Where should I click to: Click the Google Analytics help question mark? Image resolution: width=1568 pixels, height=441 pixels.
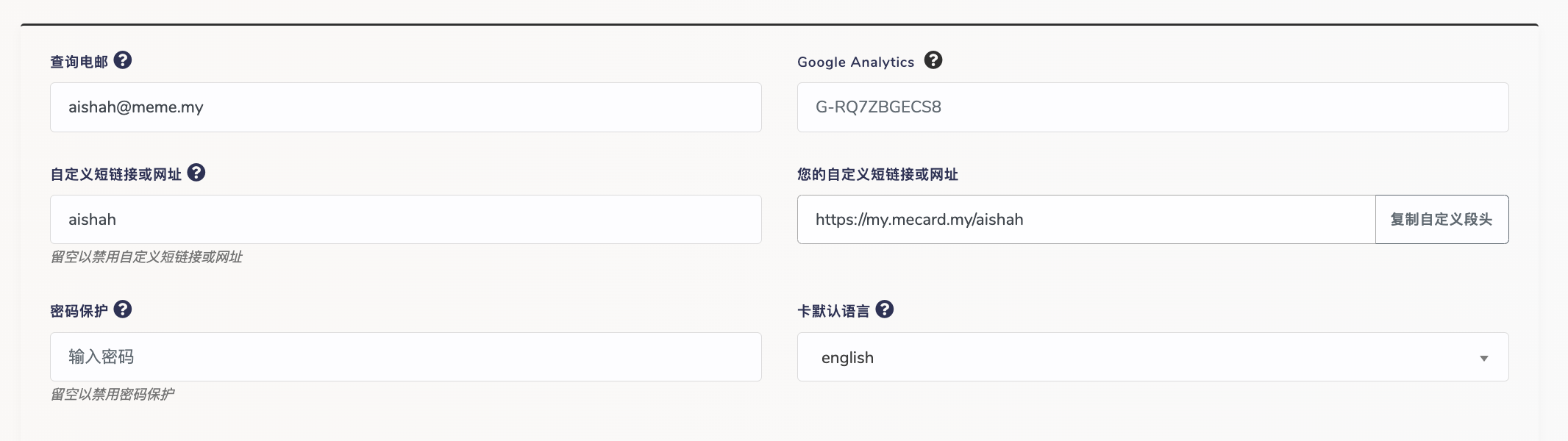933,60
